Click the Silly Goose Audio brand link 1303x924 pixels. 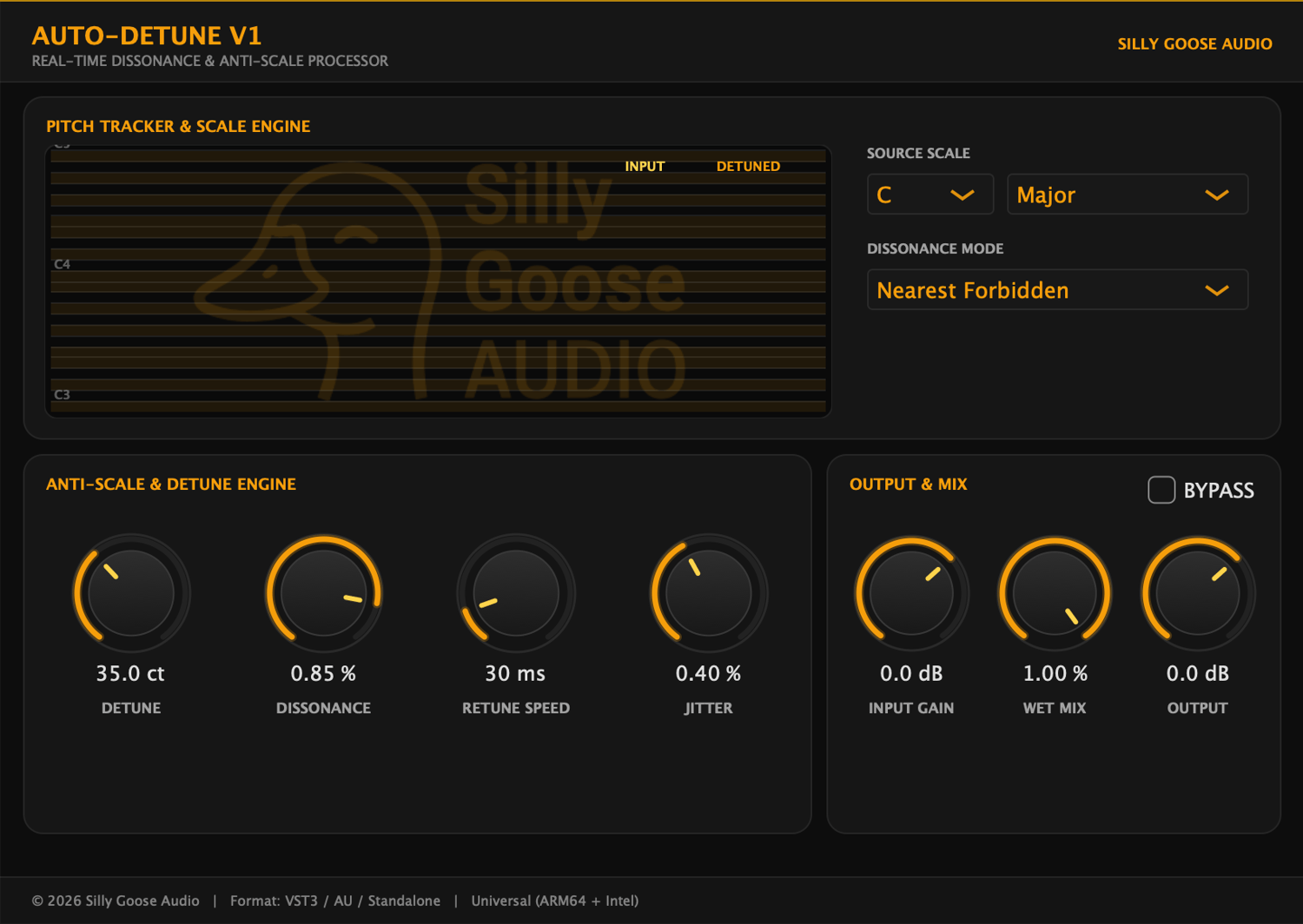pos(1194,43)
